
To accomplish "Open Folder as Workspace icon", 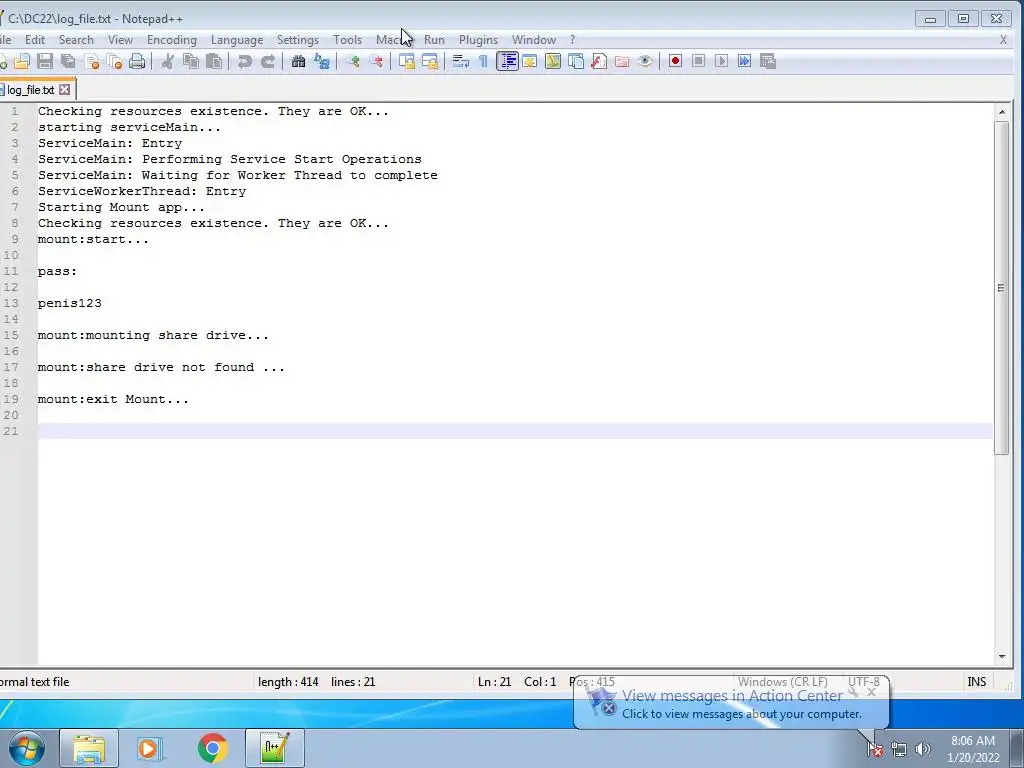I will (x=622, y=61).
